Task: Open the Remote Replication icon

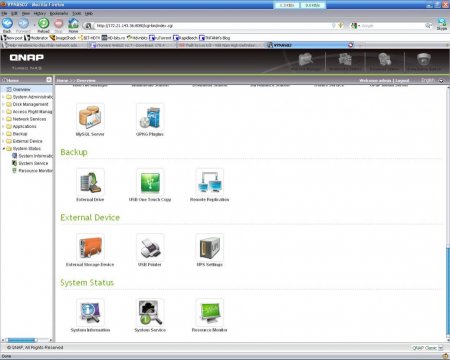Action: click(x=210, y=182)
